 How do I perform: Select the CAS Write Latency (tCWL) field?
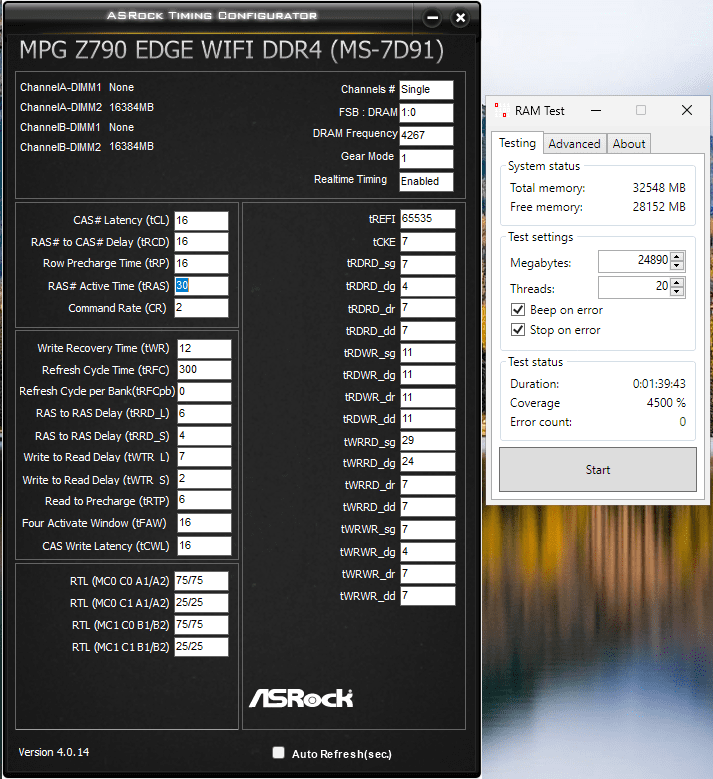point(204,545)
